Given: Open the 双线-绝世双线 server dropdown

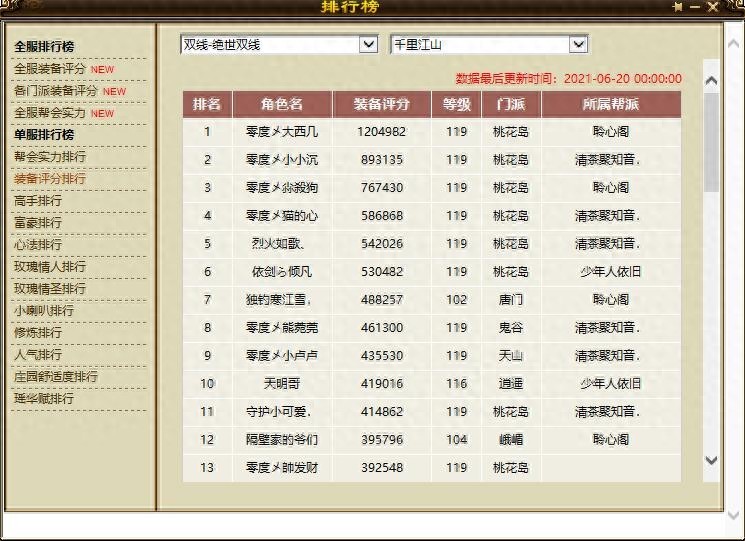Looking at the screenshot, I should tap(368, 45).
